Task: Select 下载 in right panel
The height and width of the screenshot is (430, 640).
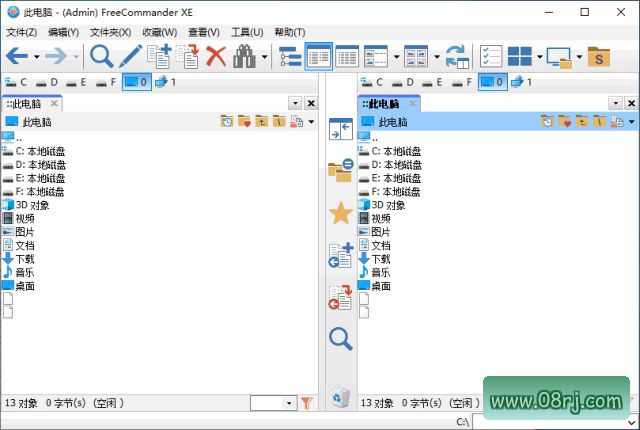Action: (374, 259)
